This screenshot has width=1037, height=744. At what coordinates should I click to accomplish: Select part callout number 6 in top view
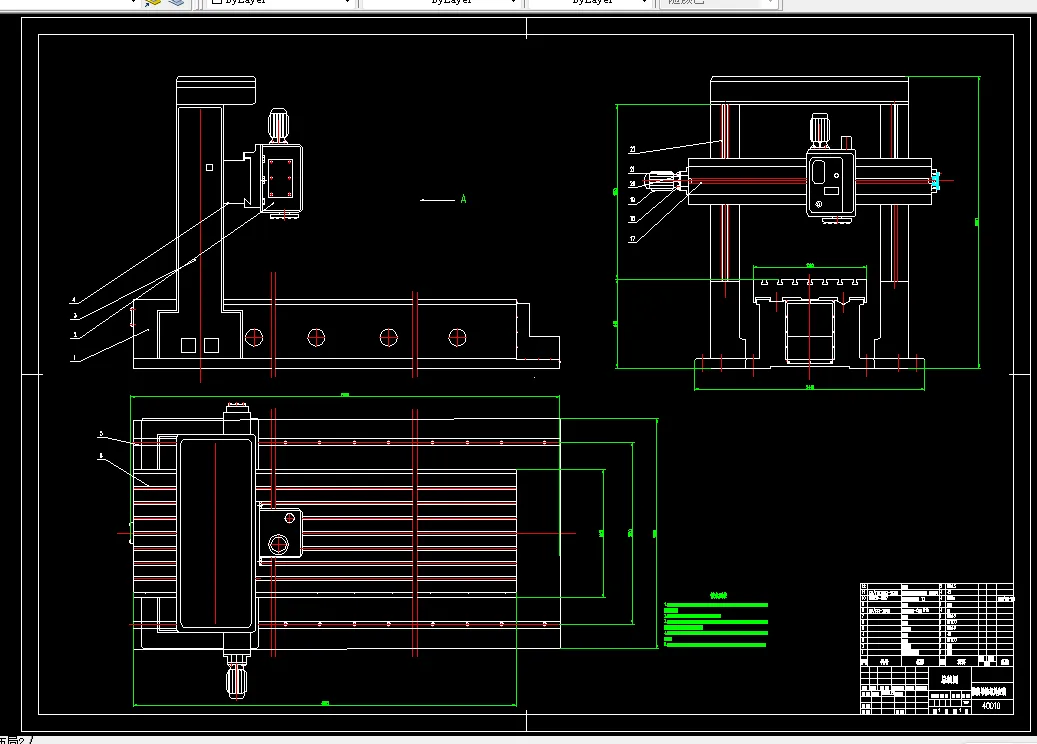coord(101,456)
